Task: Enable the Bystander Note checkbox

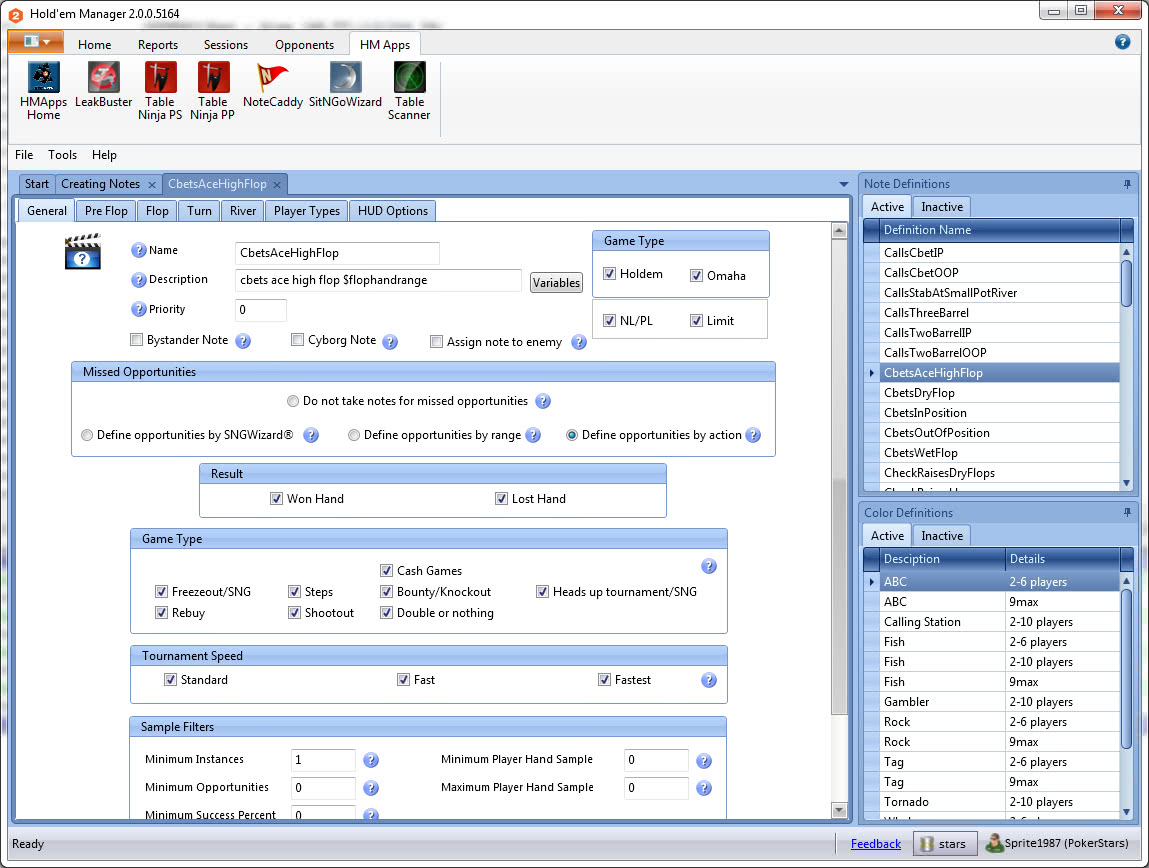Action: (137, 340)
